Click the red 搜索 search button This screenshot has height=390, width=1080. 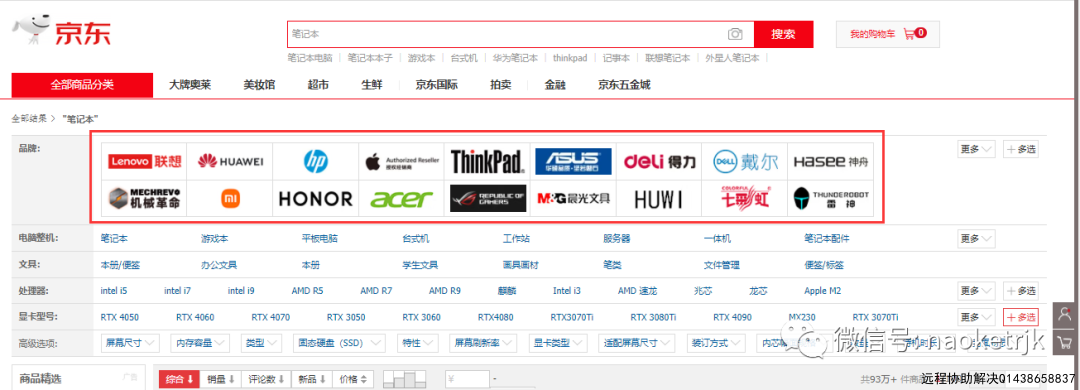click(783, 34)
